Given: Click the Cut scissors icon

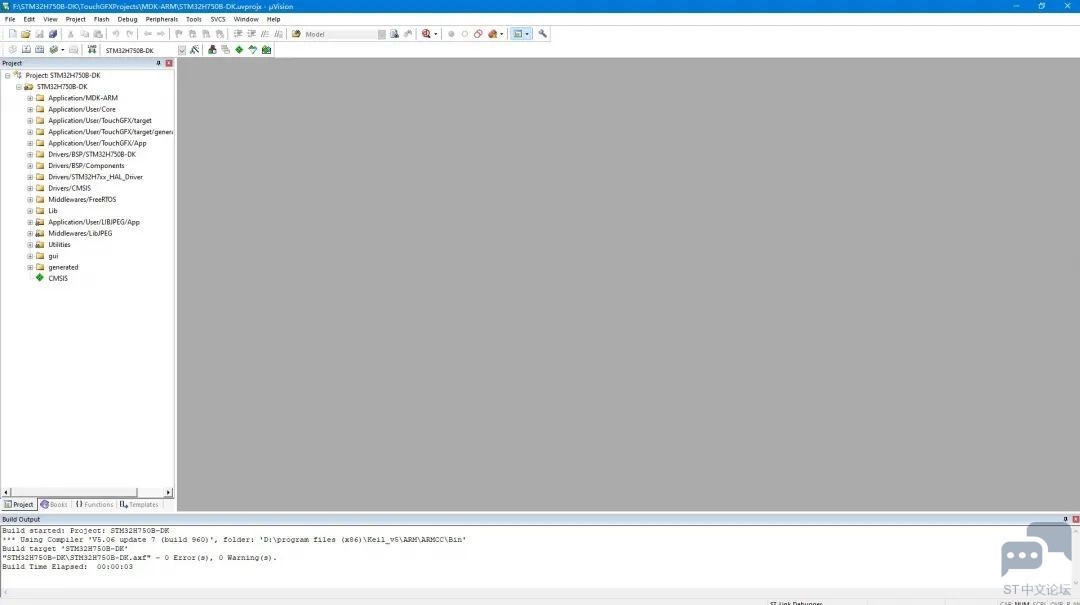Looking at the screenshot, I should (x=70, y=34).
